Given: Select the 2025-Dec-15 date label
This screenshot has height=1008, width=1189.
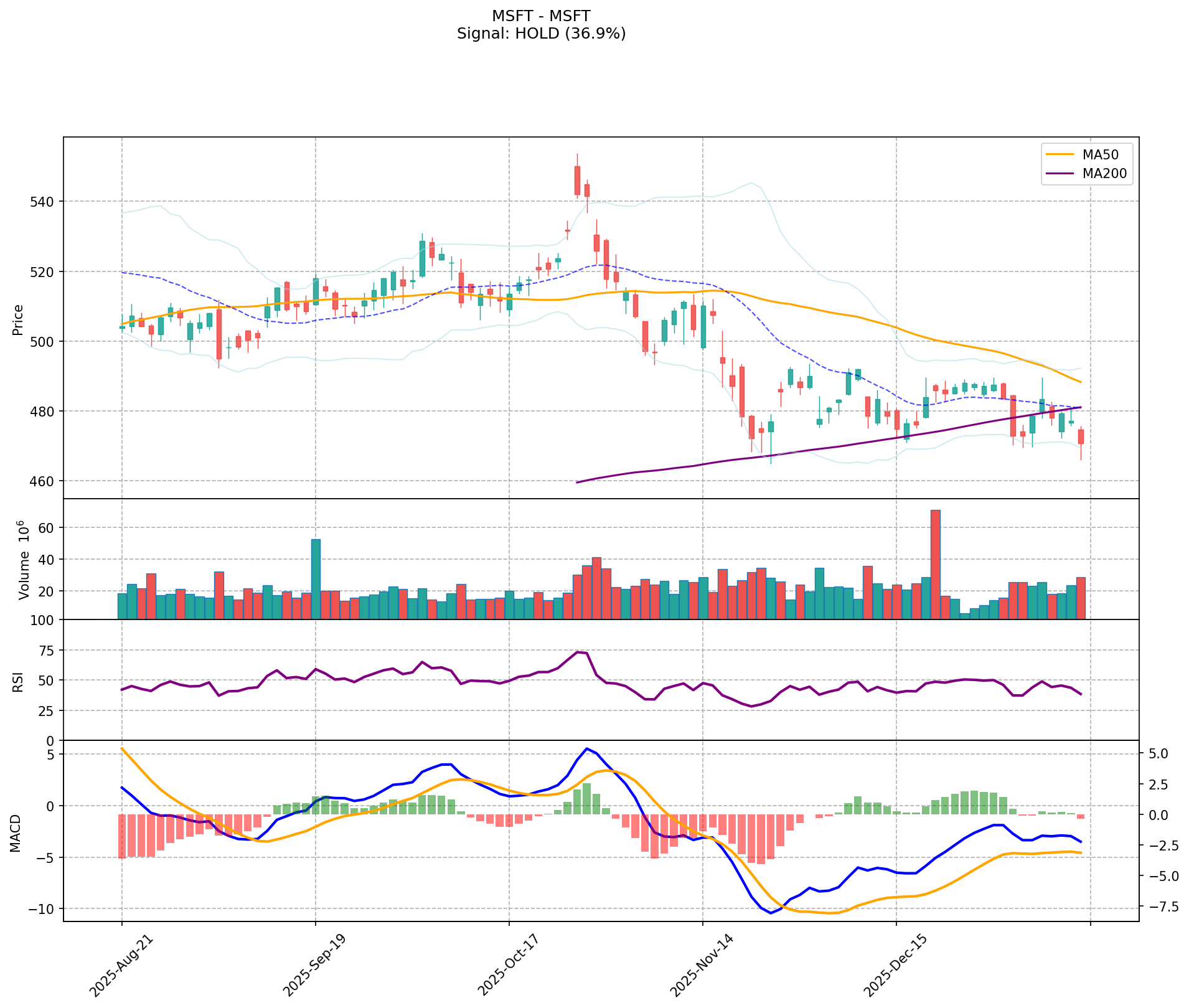Looking at the screenshot, I should pos(896,966).
